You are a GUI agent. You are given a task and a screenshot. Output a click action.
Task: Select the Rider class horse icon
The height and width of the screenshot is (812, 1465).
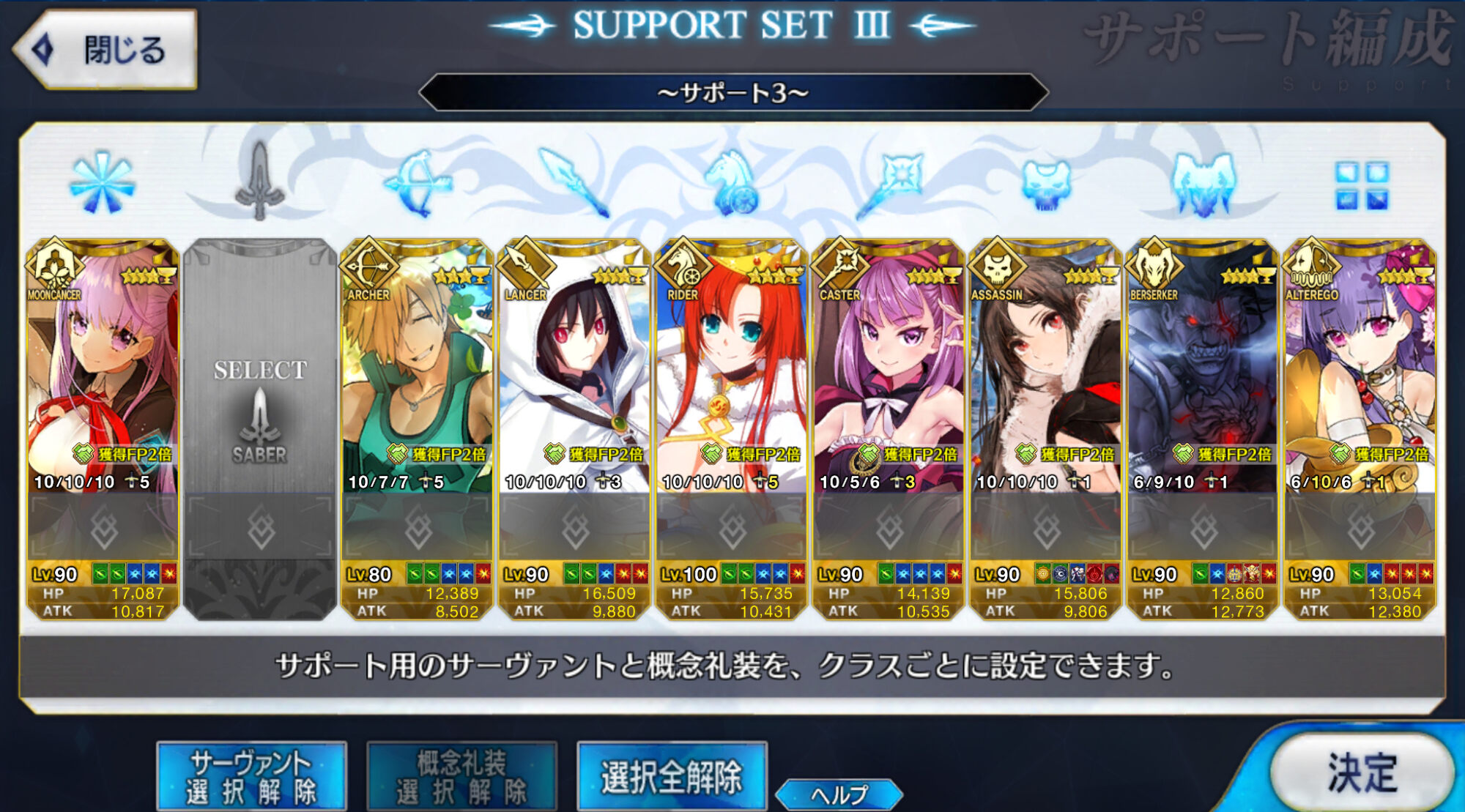coord(731,183)
